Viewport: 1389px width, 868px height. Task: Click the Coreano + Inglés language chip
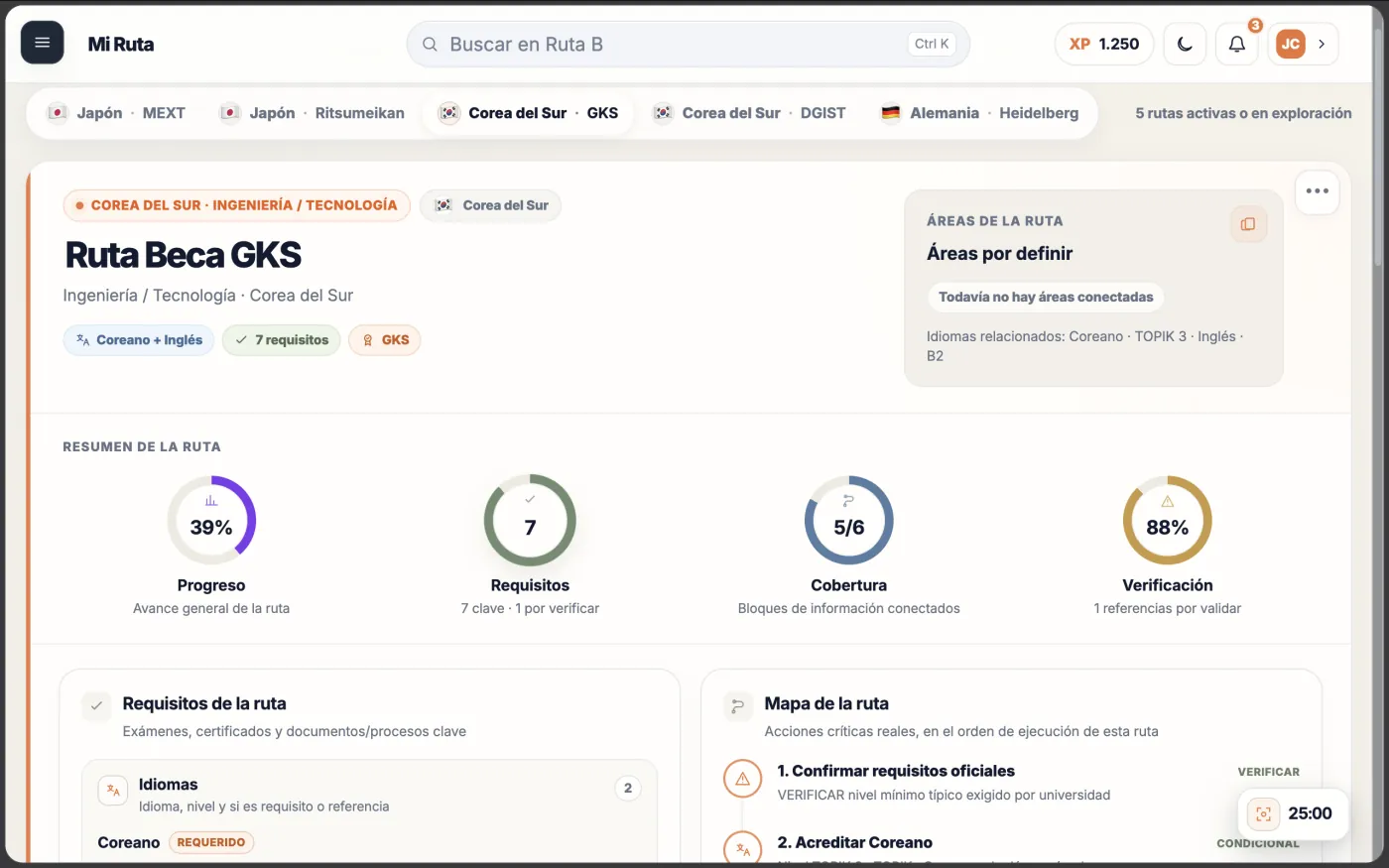(x=139, y=340)
